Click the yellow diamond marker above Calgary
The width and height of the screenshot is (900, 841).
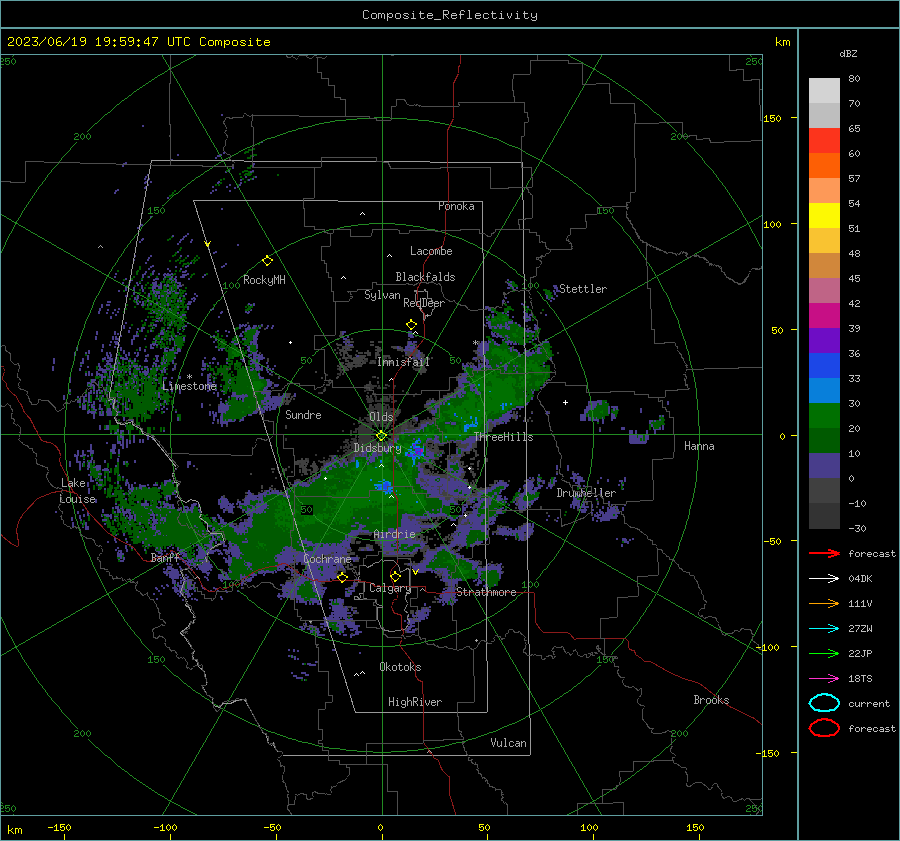coord(395,576)
